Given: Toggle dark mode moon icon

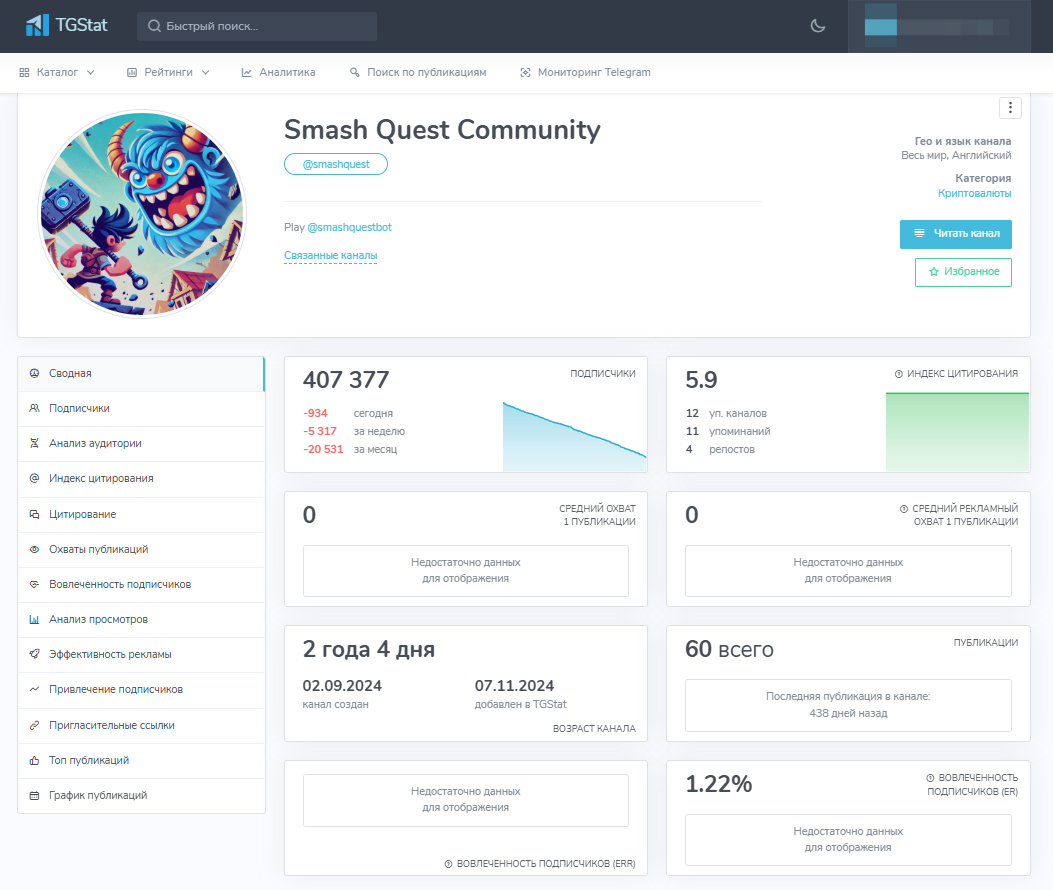Looking at the screenshot, I should tap(817, 26).
